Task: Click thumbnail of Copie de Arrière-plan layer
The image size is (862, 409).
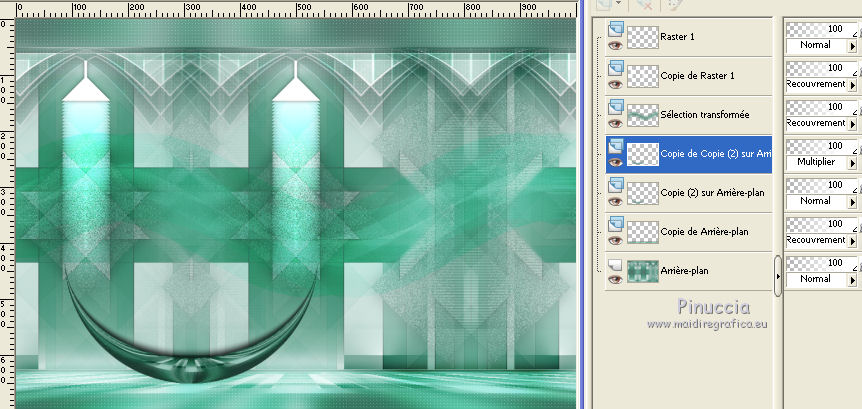Action: click(643, 232)
